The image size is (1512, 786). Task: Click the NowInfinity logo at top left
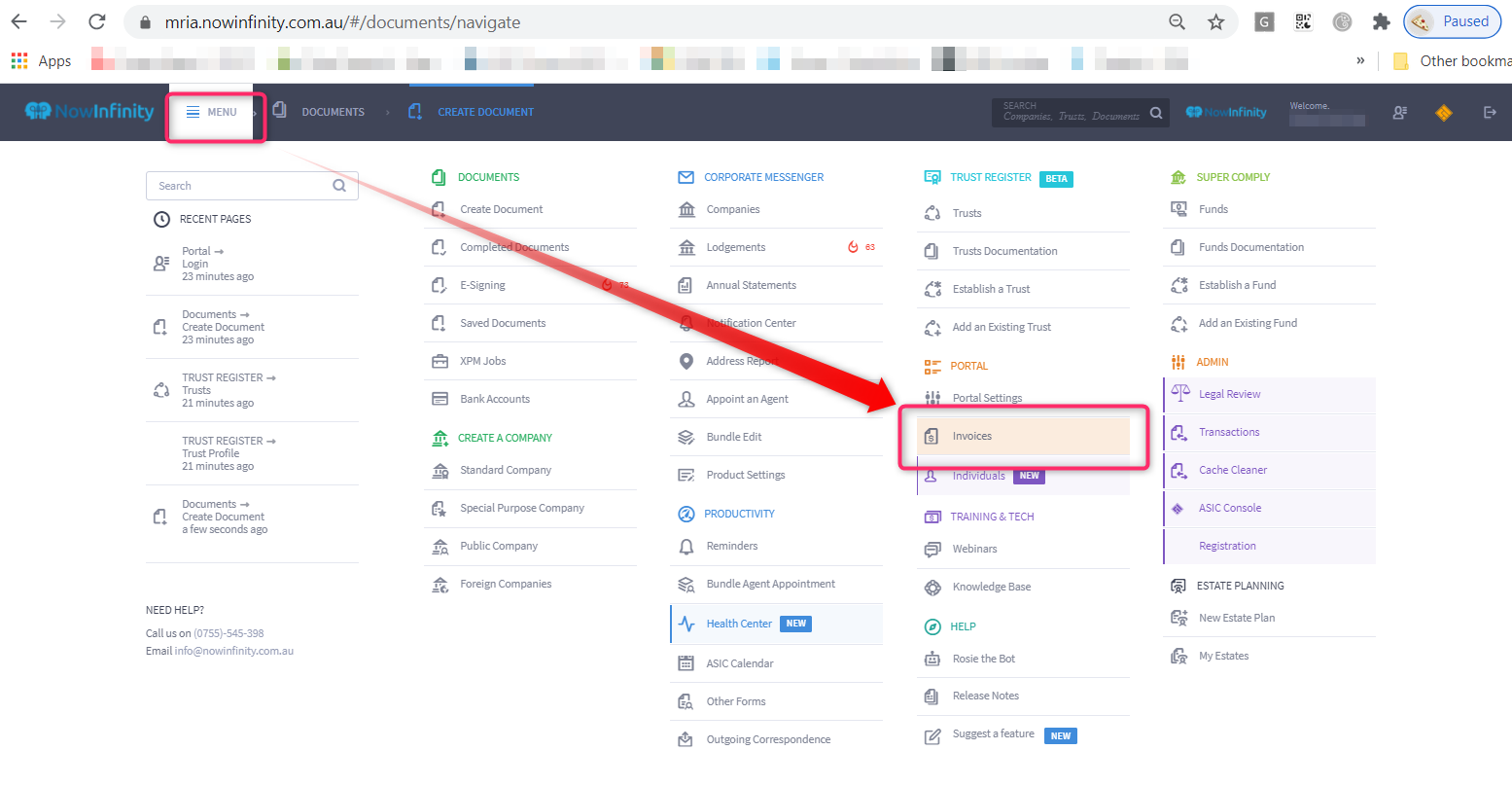tap(89, 111)
